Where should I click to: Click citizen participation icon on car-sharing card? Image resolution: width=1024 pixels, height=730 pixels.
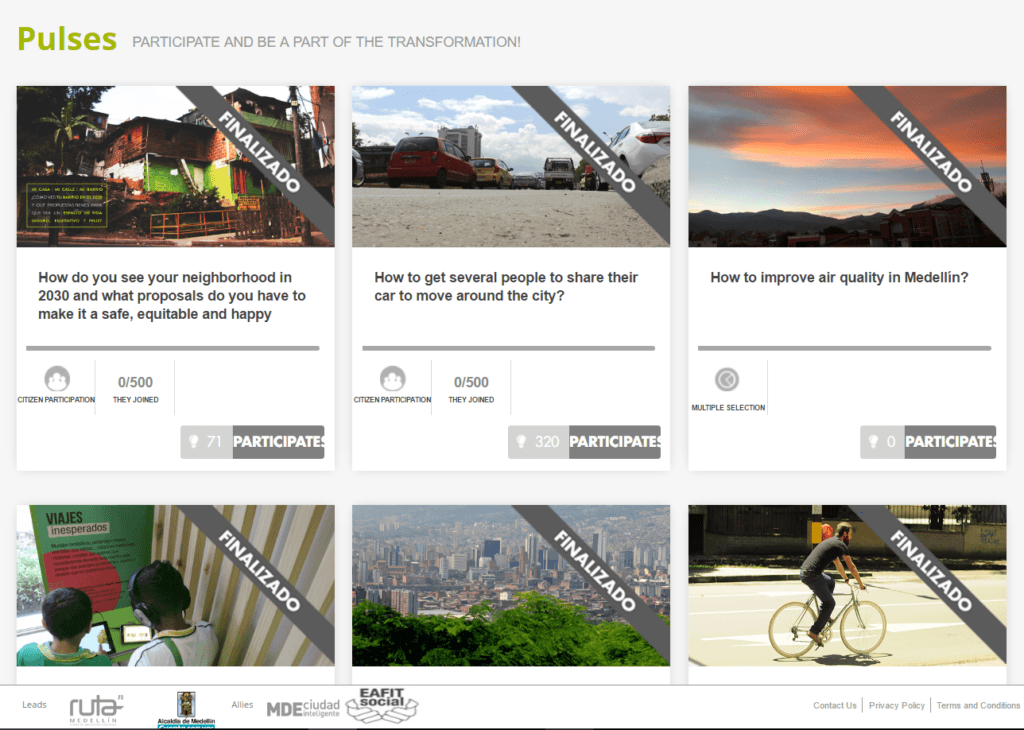click(x=393, y=380)
